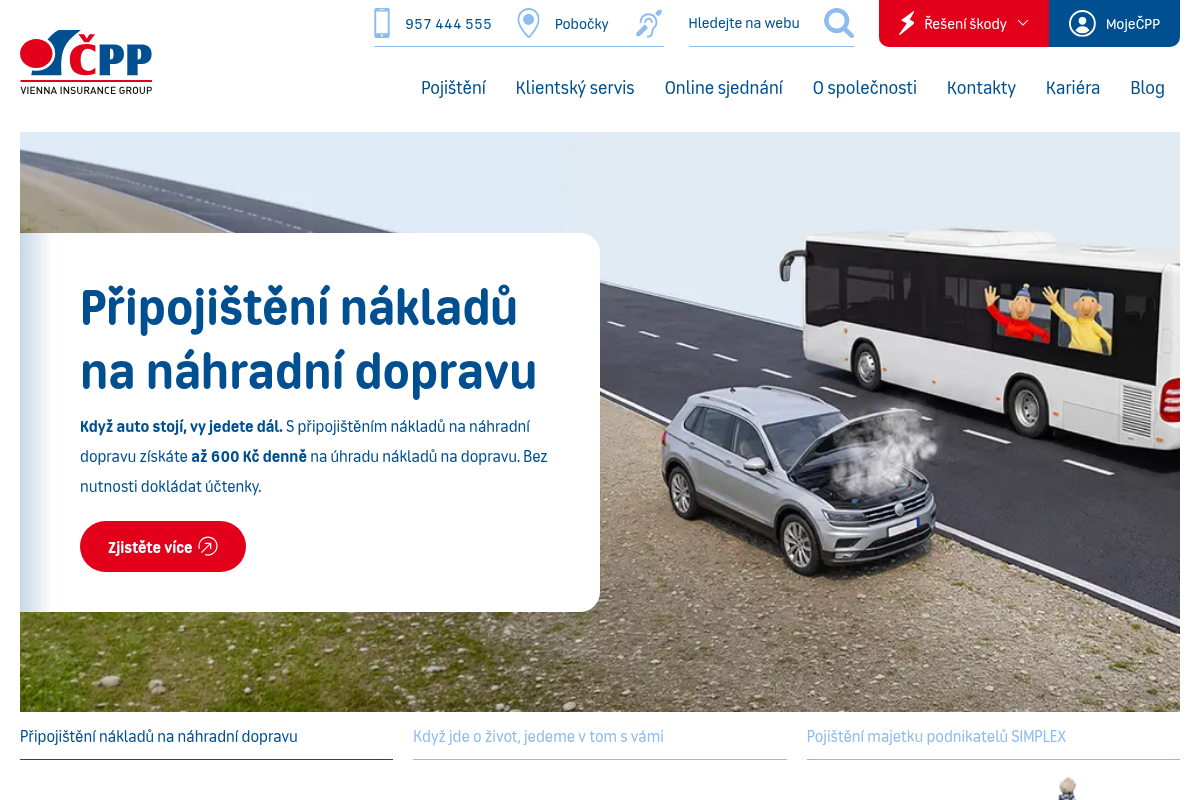Open the Blog page

click(x=1147, y=88)
